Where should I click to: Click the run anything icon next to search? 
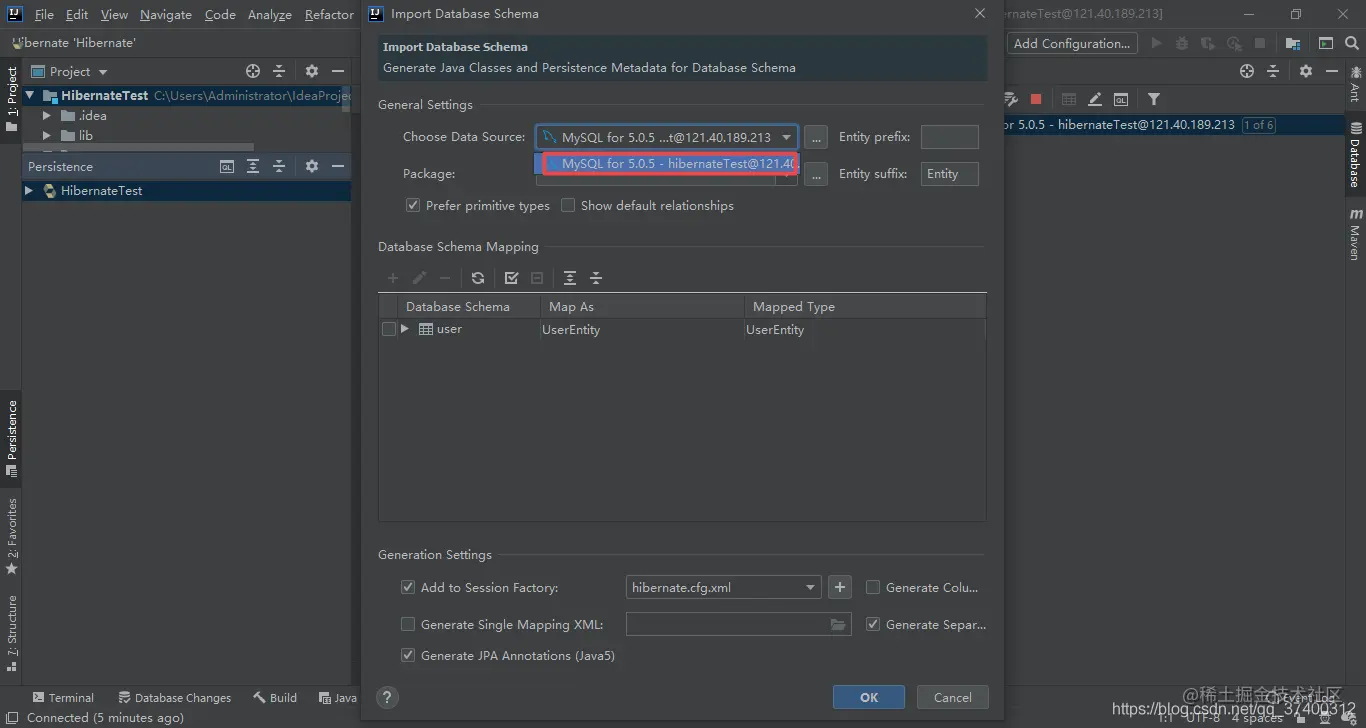pyautogui.click(x=1326, y=43)
